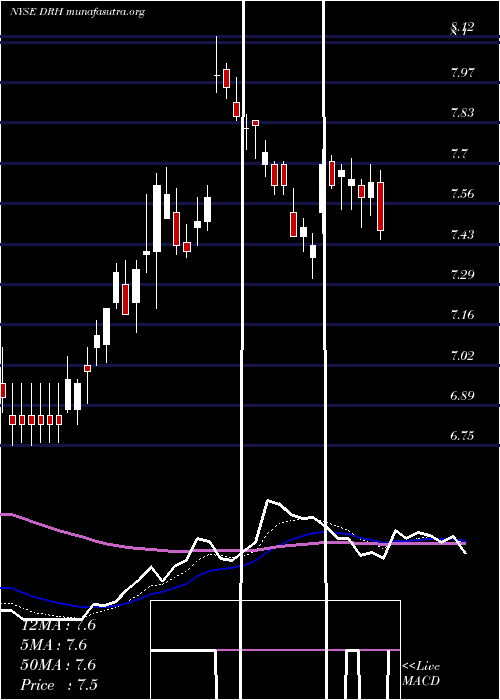
Task: Click the '50MA : 7.6' readout
Action: pyautogui.click(x=58, y=665)
